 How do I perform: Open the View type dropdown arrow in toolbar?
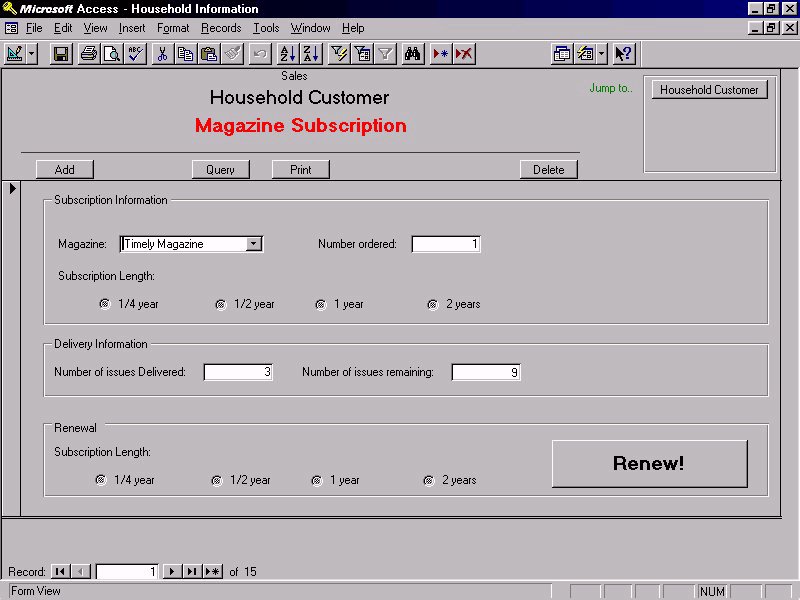(x=32, y=54)
